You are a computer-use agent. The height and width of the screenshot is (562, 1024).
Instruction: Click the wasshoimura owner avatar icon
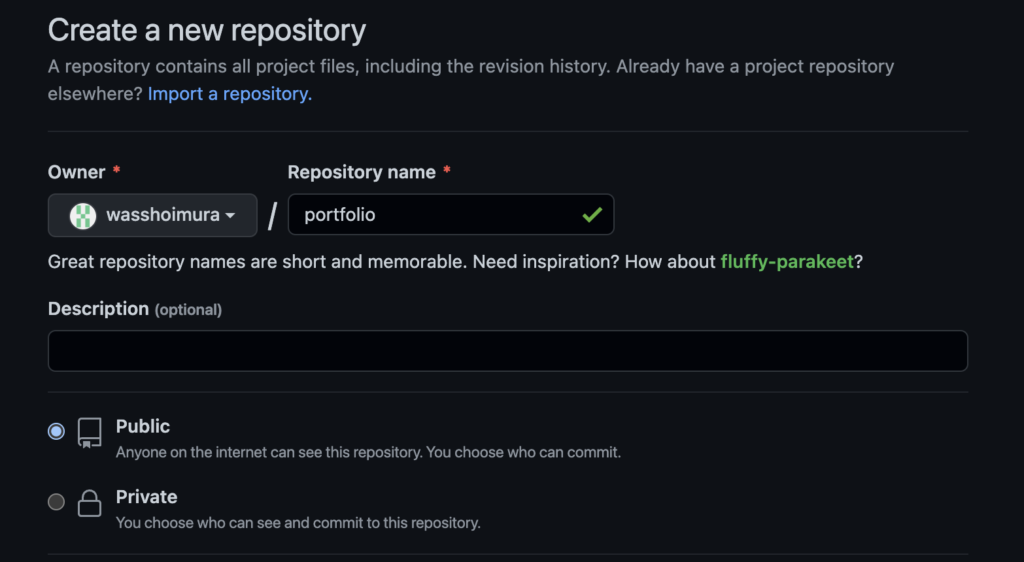click(x=83, y=215)
